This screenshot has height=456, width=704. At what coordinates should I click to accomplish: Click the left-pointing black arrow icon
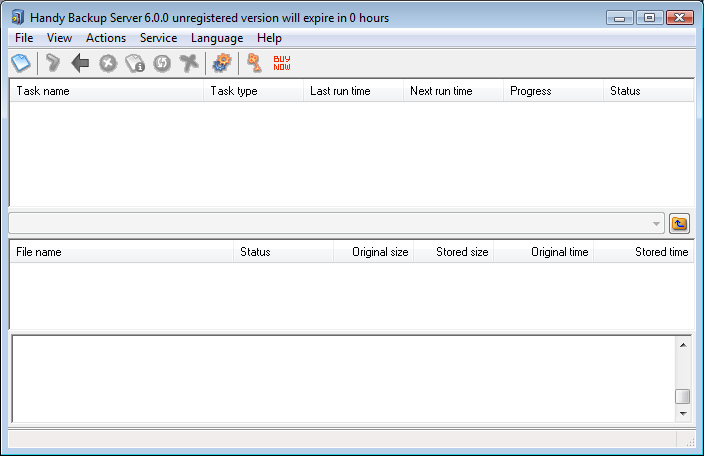pyautogui.click(x=80, y=63)
